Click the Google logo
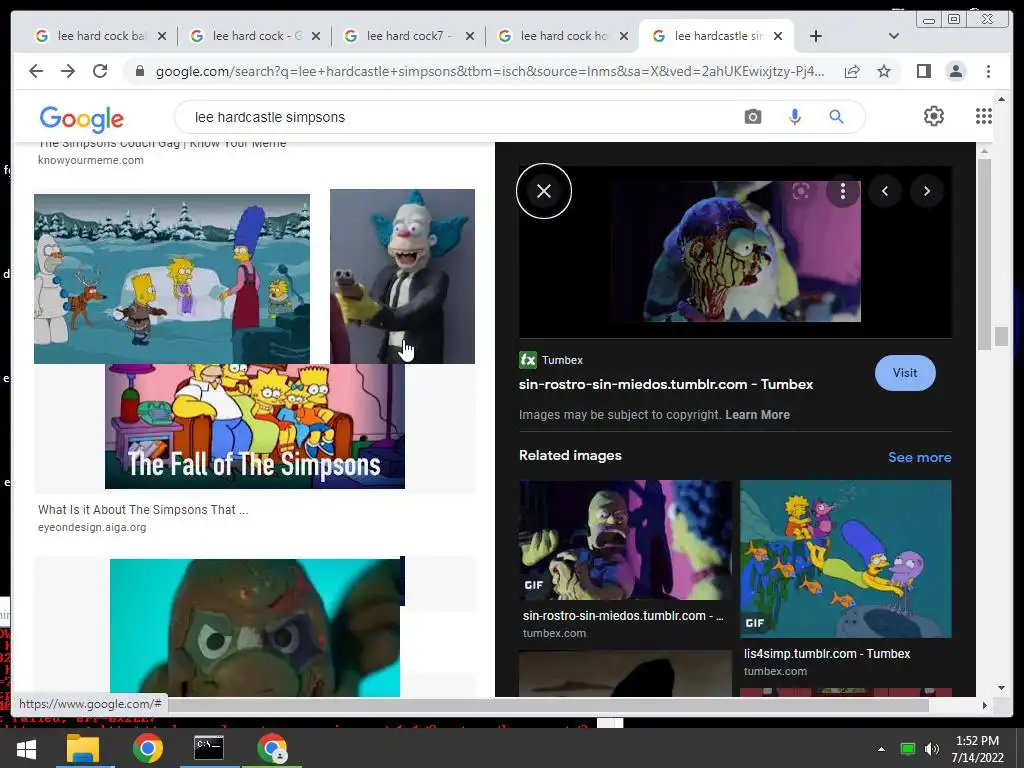 pos(82,118)
